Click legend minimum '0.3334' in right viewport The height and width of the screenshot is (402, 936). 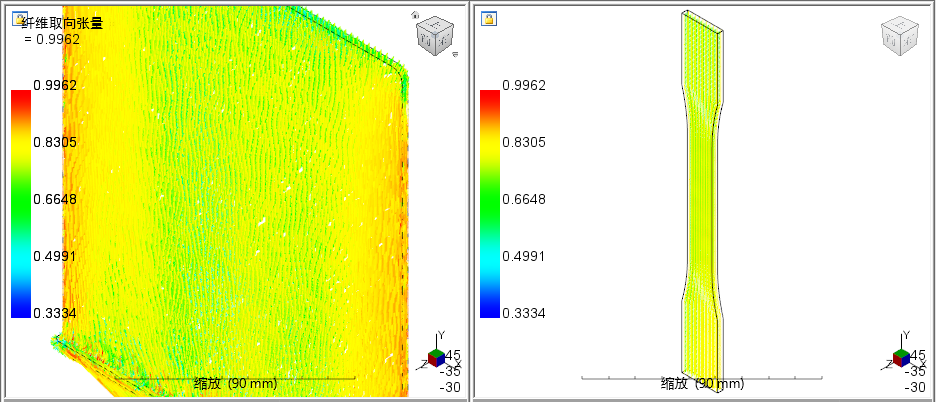524,313
